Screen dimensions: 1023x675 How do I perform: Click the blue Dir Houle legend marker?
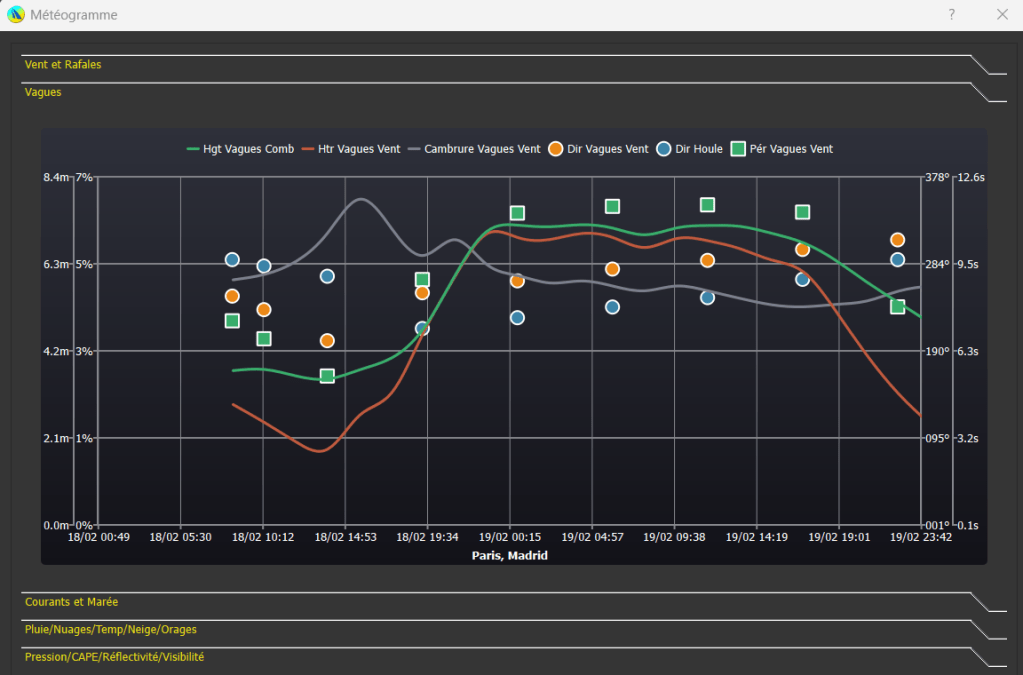tap(664, 149)
